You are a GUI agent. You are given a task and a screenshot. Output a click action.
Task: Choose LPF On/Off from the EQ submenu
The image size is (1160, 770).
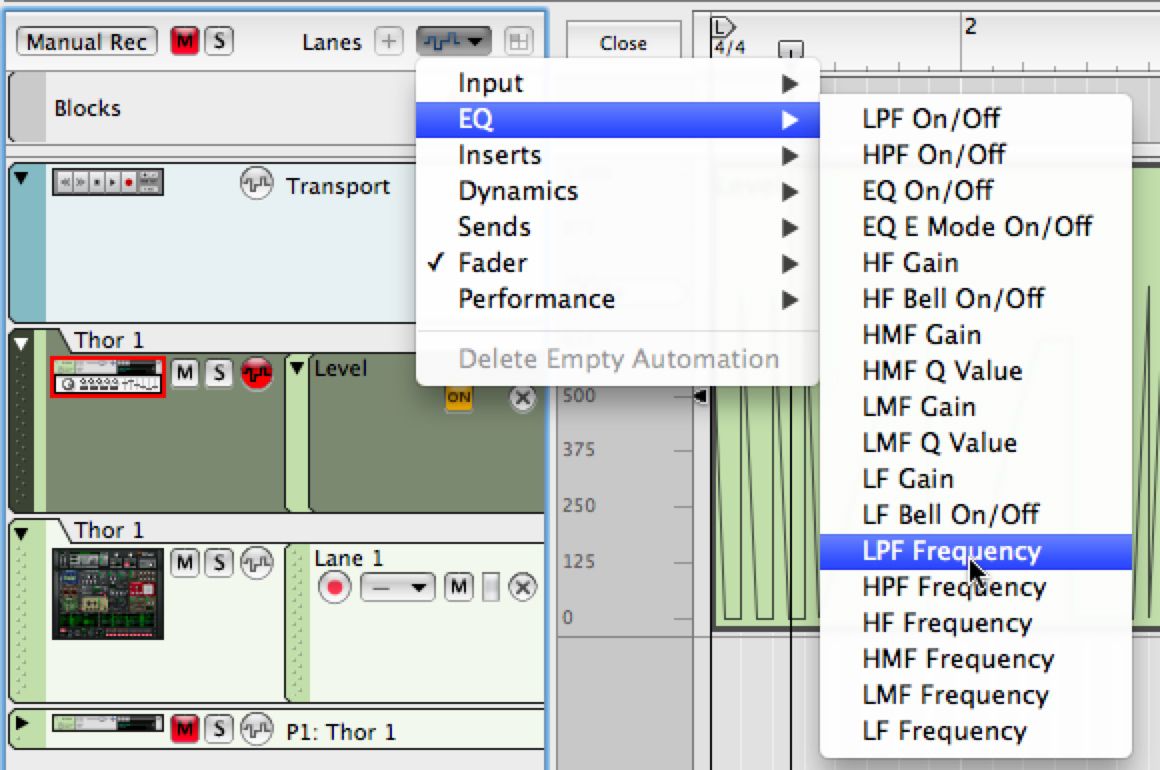click(976, 118)
